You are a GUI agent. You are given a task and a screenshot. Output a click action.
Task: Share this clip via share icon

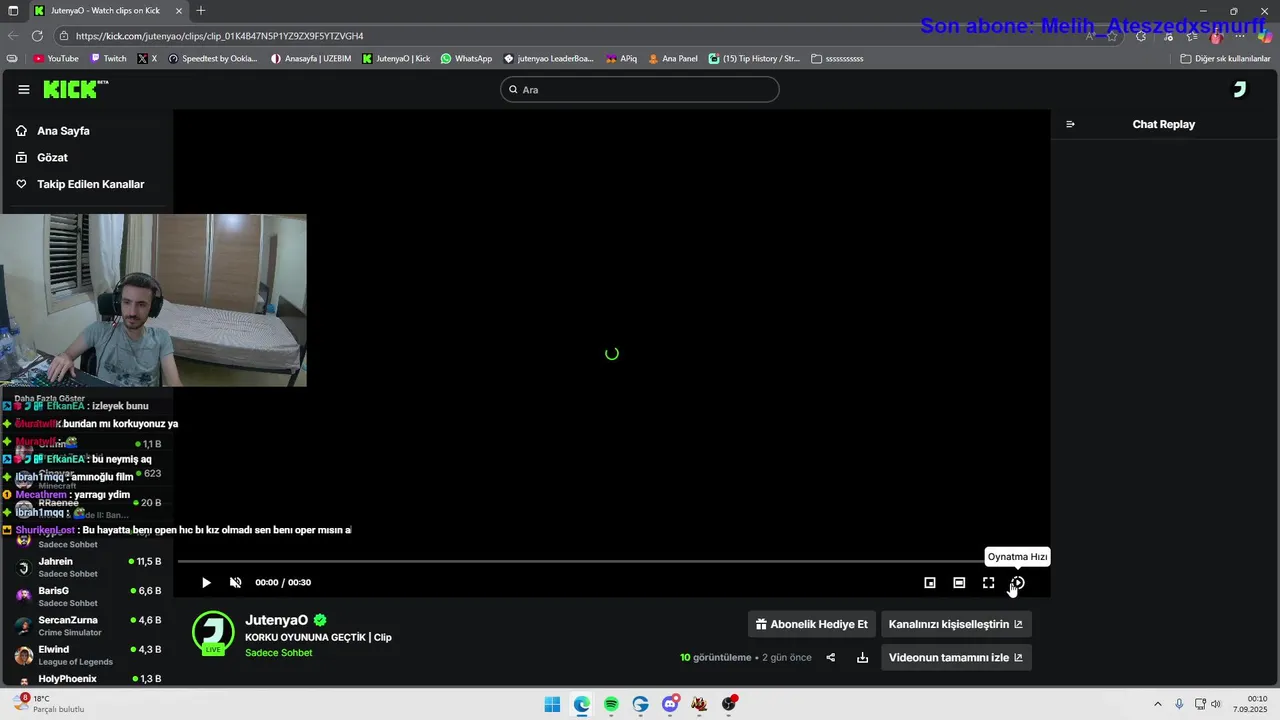click(831, 657)
